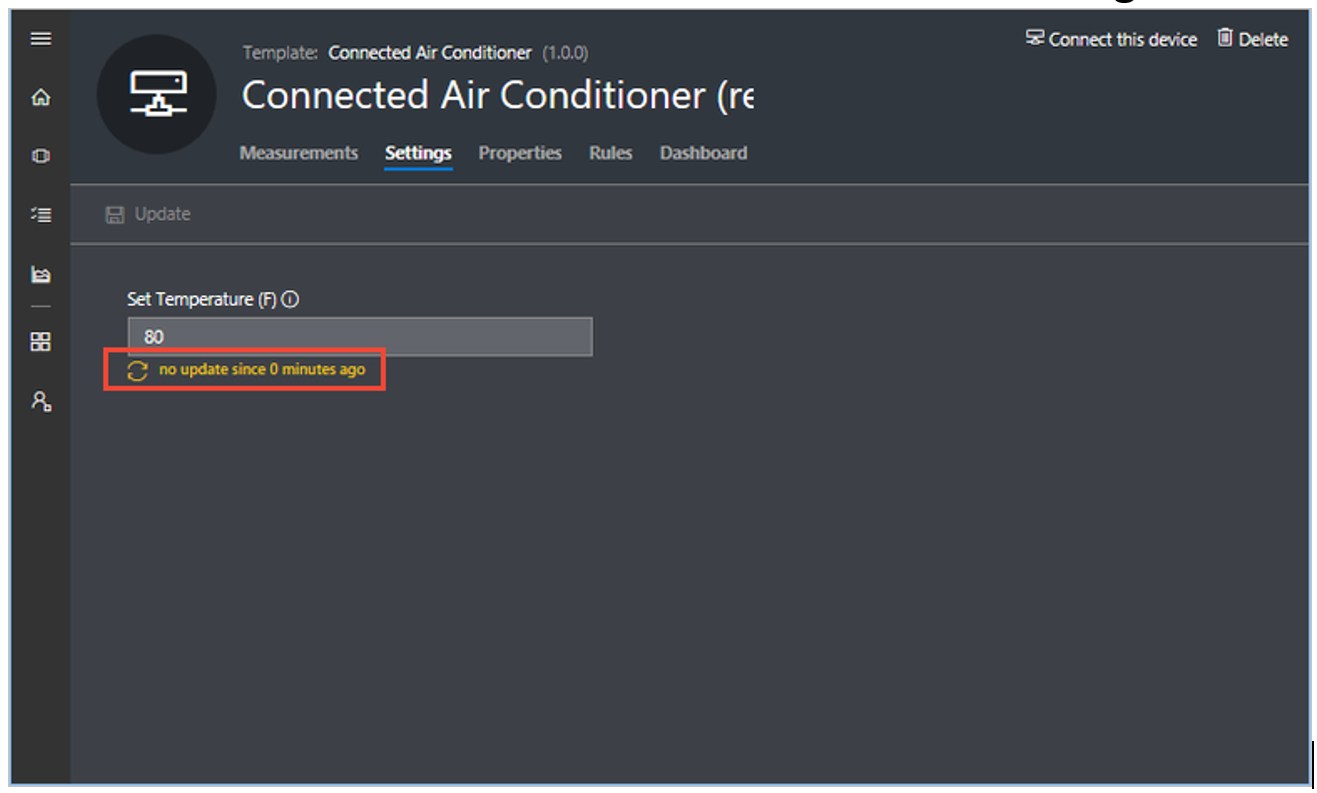The image size is (1317, 793).
Task: Switch to the Rules tab
Action: click(611, 153)
